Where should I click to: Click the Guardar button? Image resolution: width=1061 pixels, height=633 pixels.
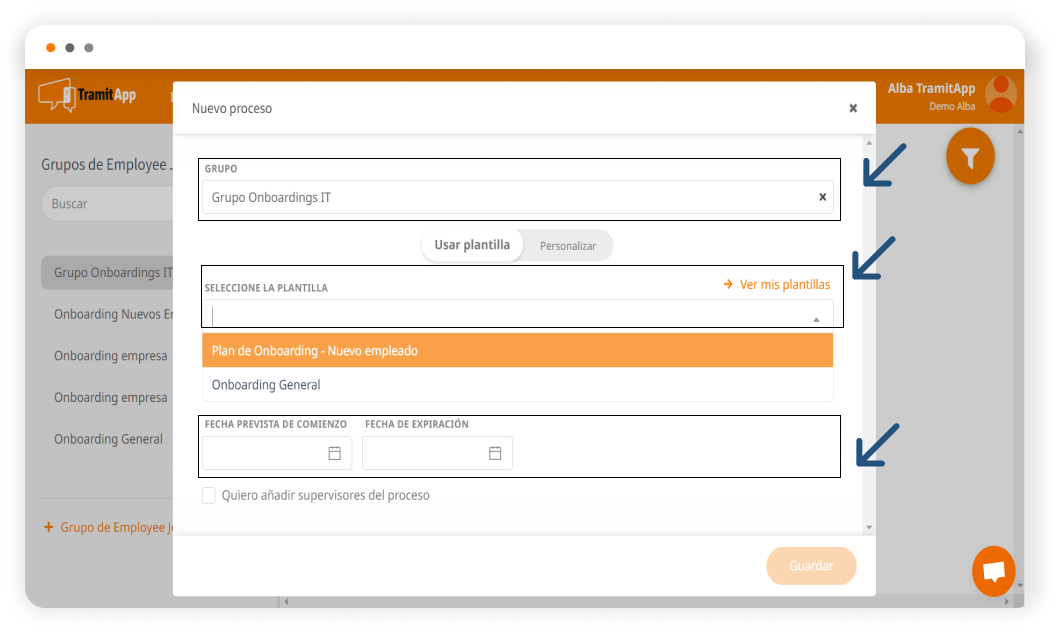pyautogui.click(x=811, y=566)
